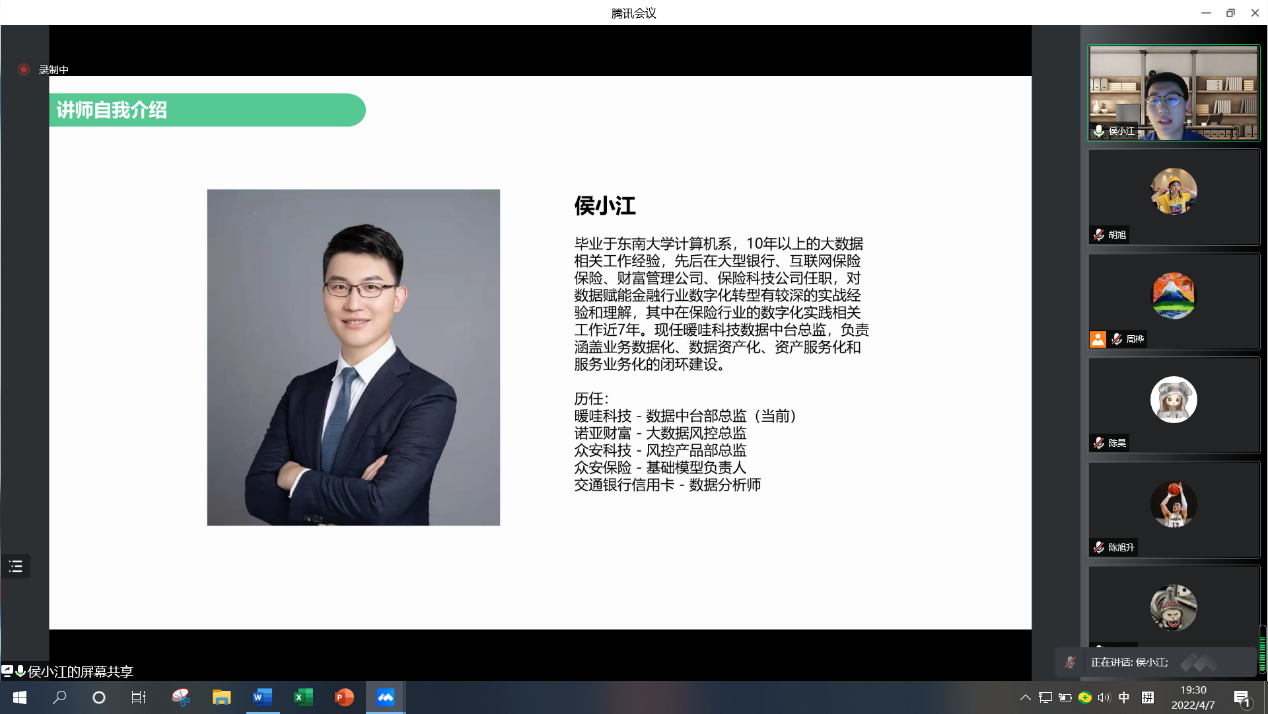Open File Explorer from the taskbar
Viewport: 1268px width, 714px height.
pos(222,697)
